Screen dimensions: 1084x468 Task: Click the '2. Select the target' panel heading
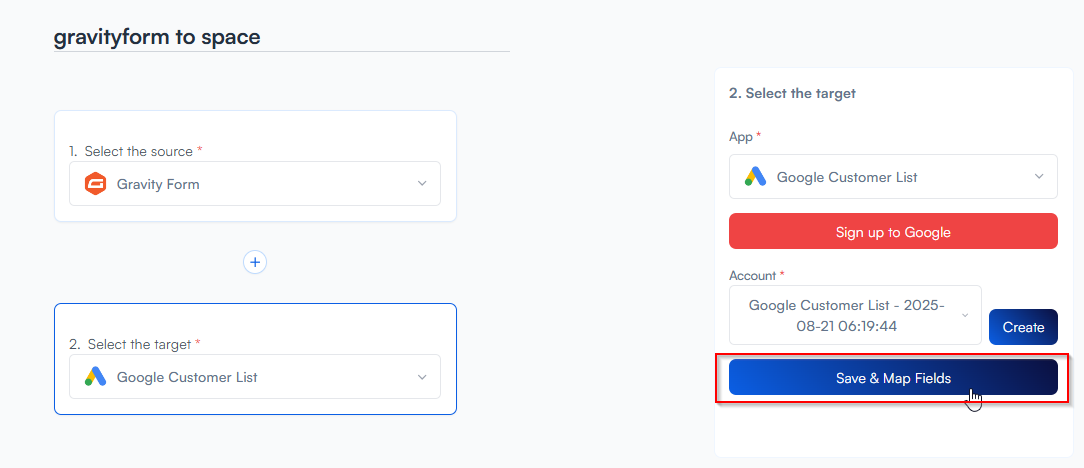(x=792, y=93)
